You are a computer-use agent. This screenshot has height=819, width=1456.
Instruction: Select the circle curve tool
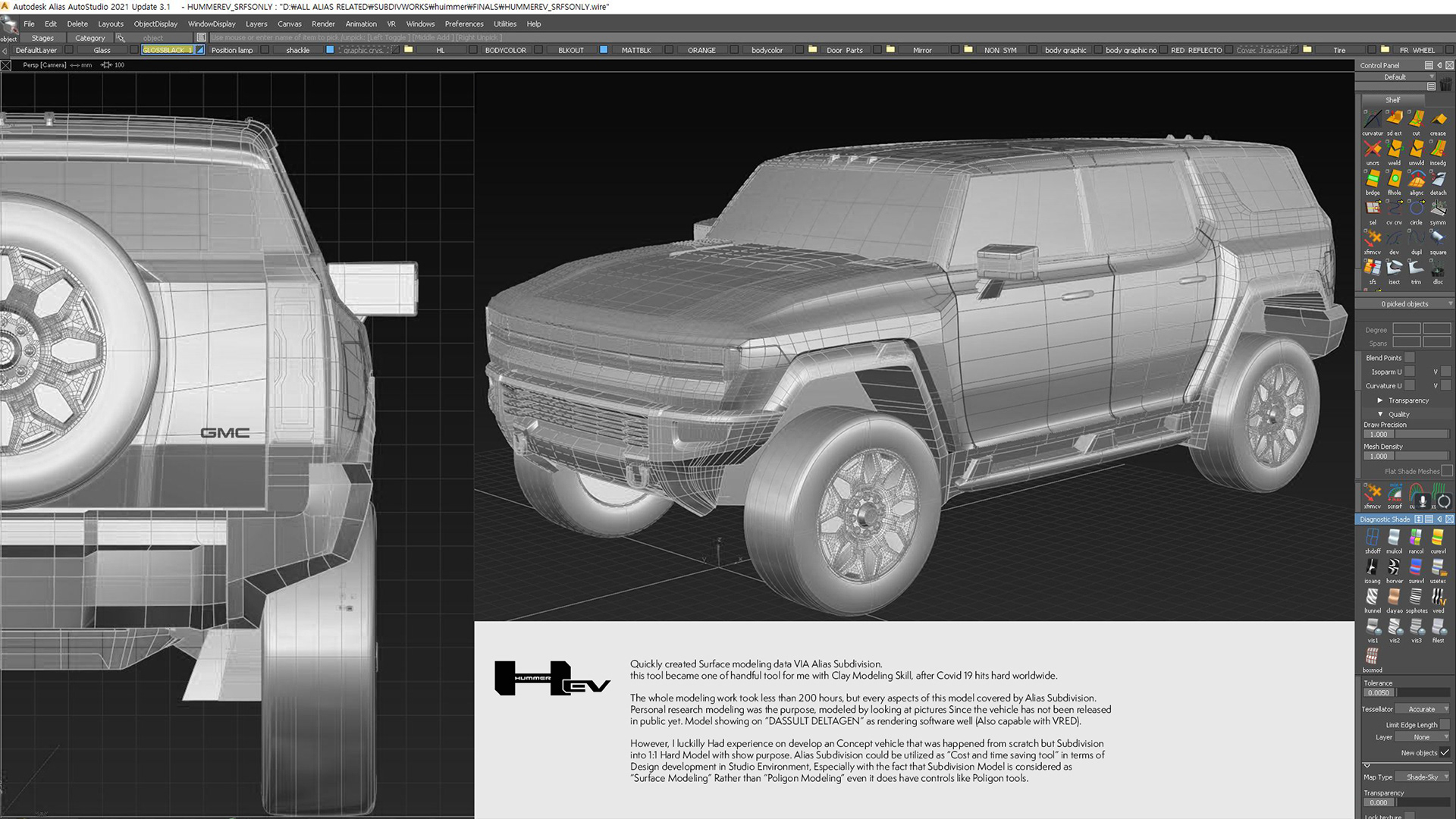pos(1417,209)
